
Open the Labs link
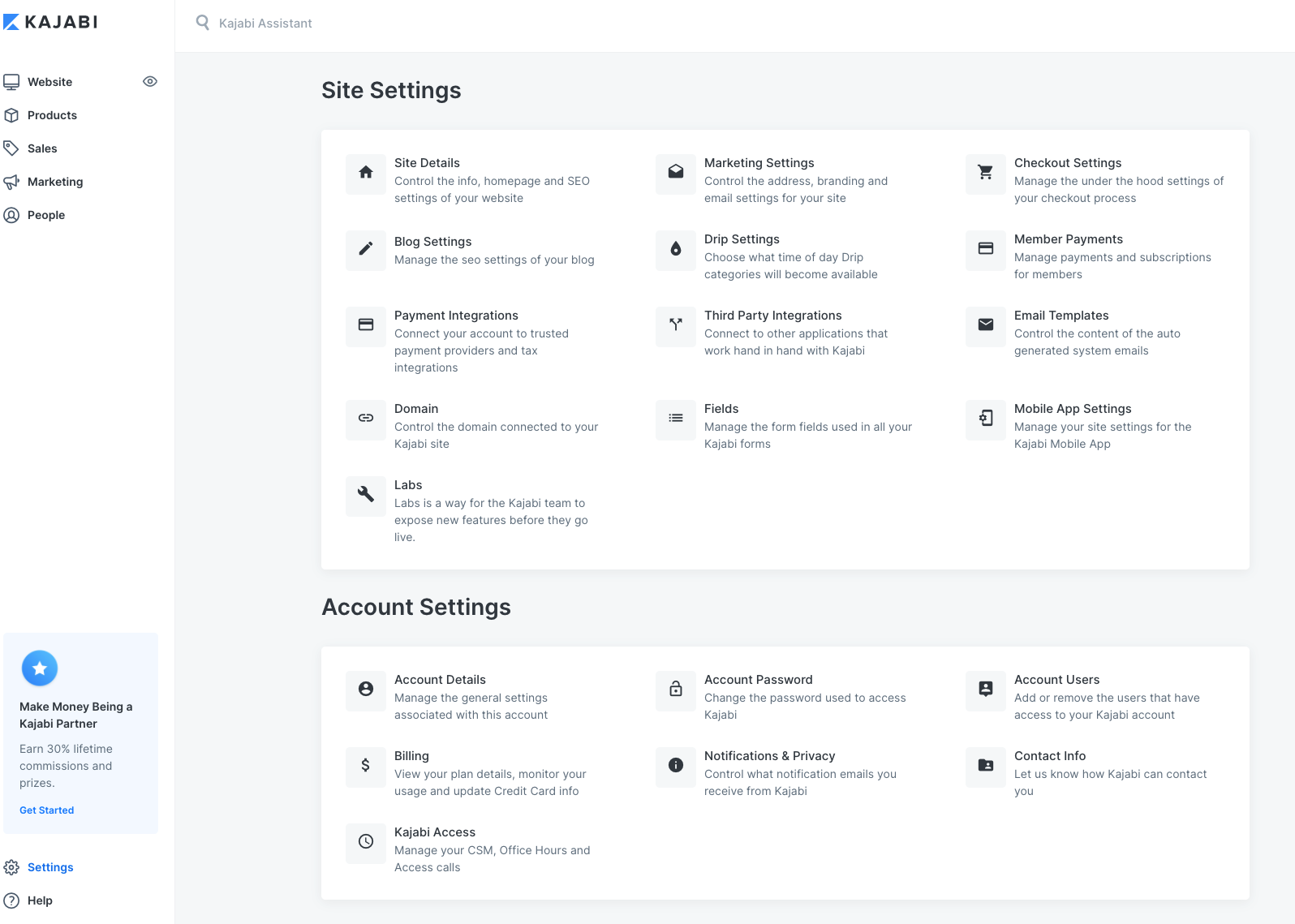[408, 485]
